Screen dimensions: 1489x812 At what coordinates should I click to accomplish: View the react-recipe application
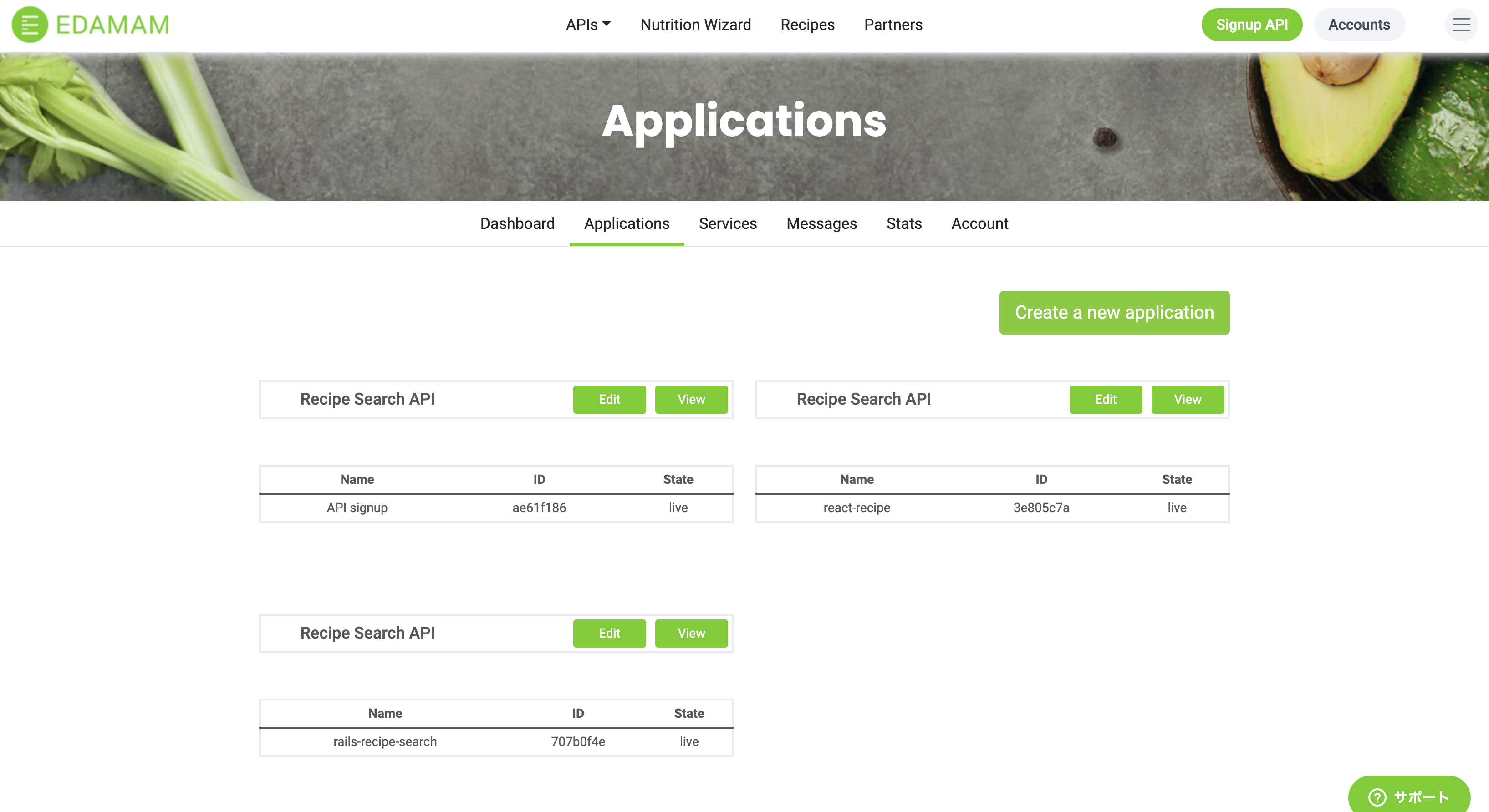pyautogui.click(x=1187, y=399)
